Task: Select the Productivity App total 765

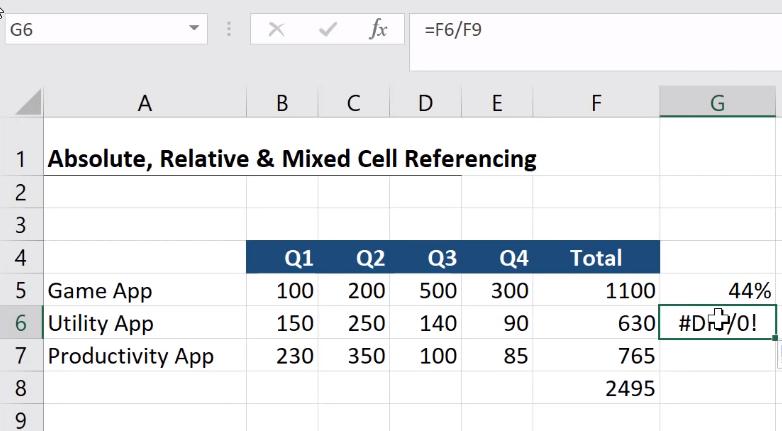Action: click(596, 356)
